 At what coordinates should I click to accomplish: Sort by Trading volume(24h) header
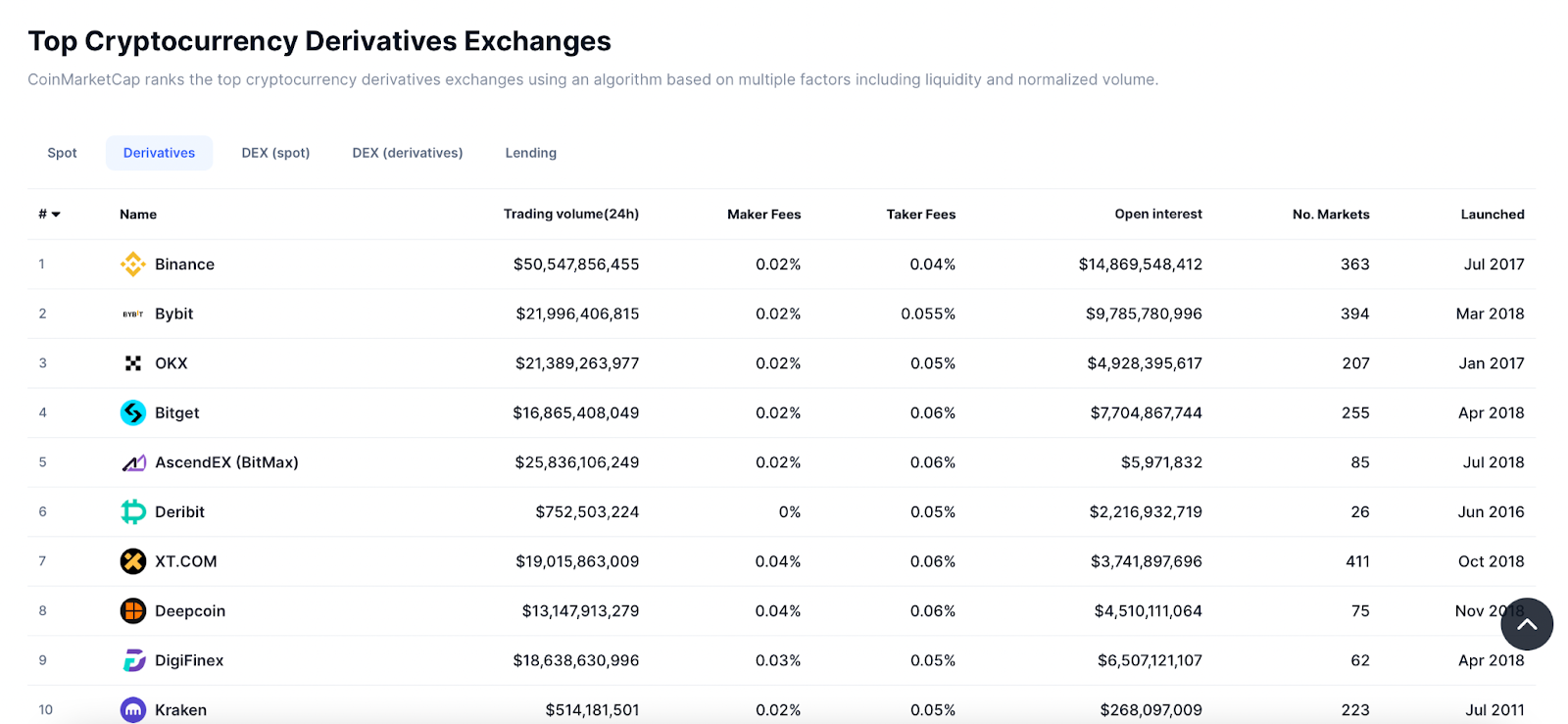click(x=571, y=215)
